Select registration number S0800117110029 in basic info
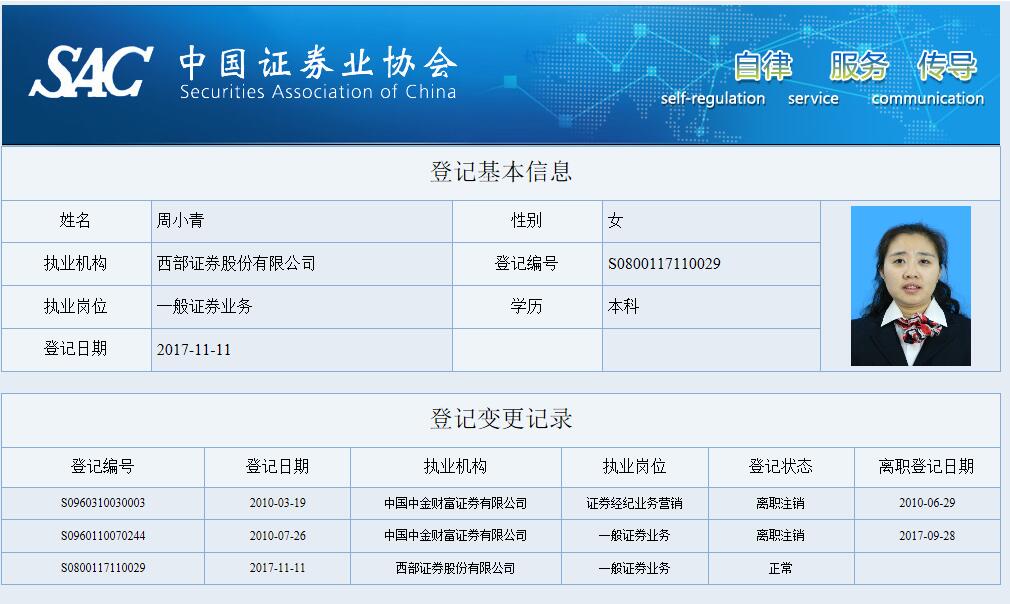Viewport: 1010px width, 604px height. [x=664, y=264]
